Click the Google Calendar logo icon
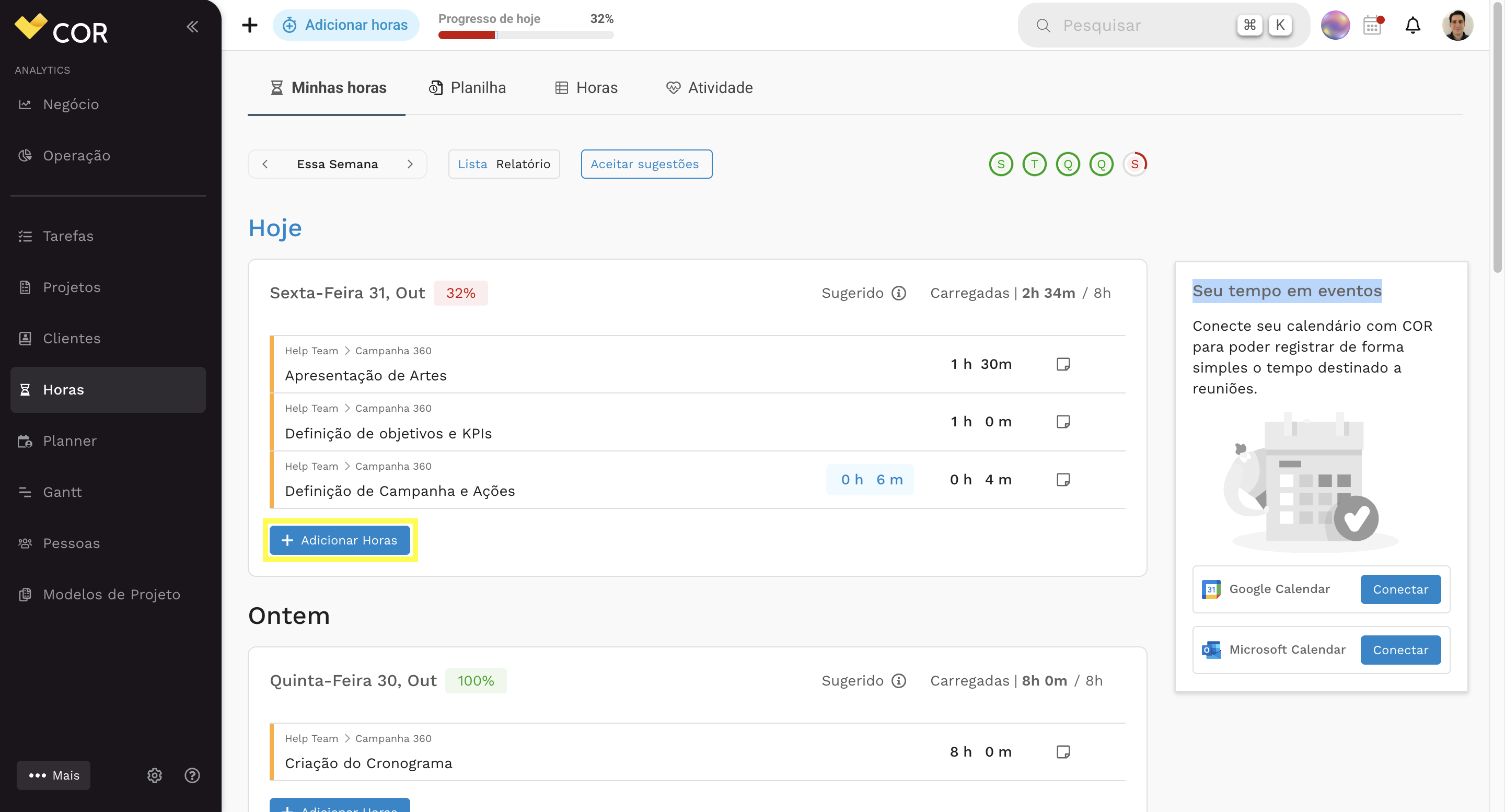1505x812 pixels. pyautogui.click(x=1211, y=589)
